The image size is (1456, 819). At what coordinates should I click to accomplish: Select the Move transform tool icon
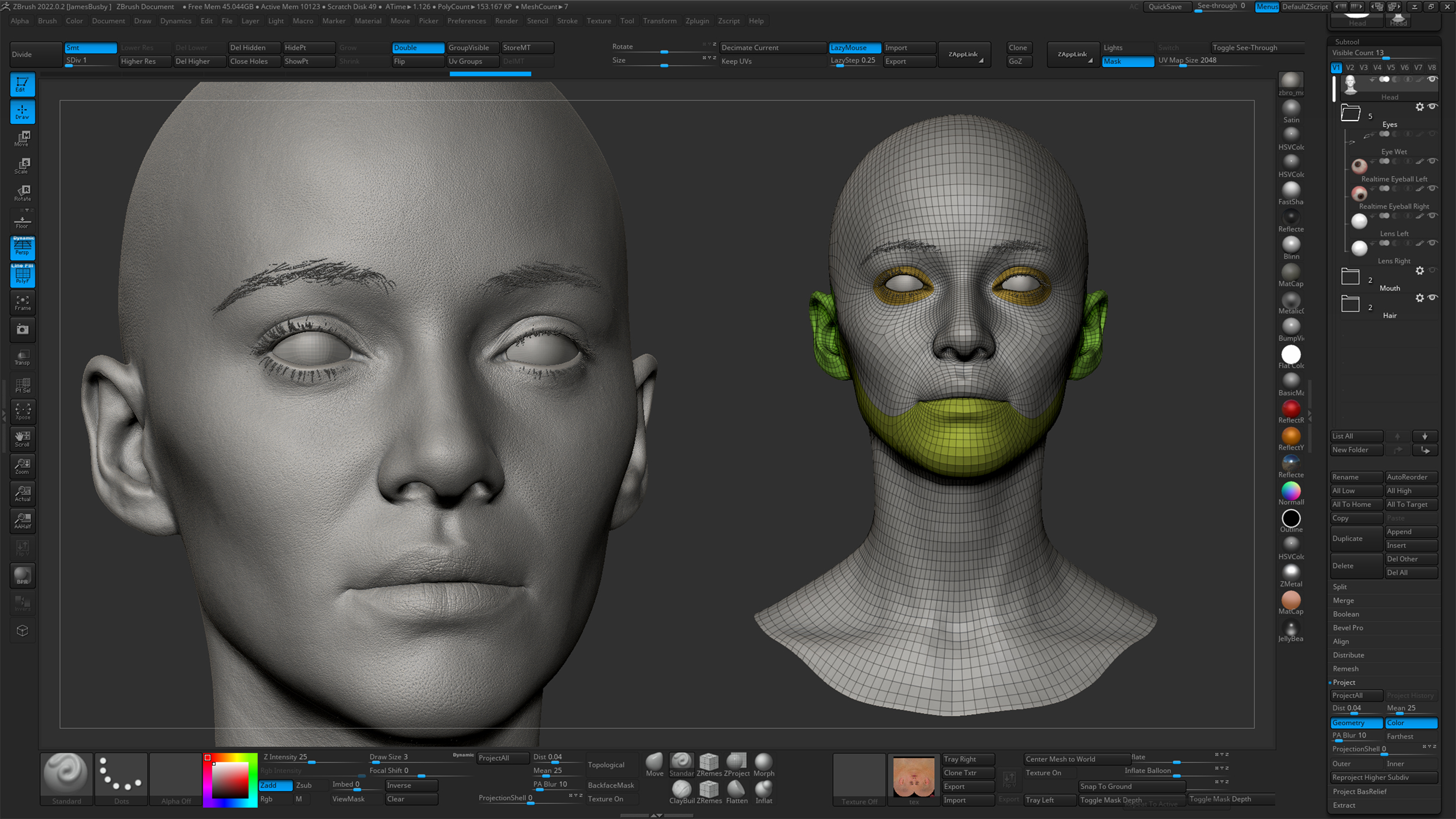22,139
